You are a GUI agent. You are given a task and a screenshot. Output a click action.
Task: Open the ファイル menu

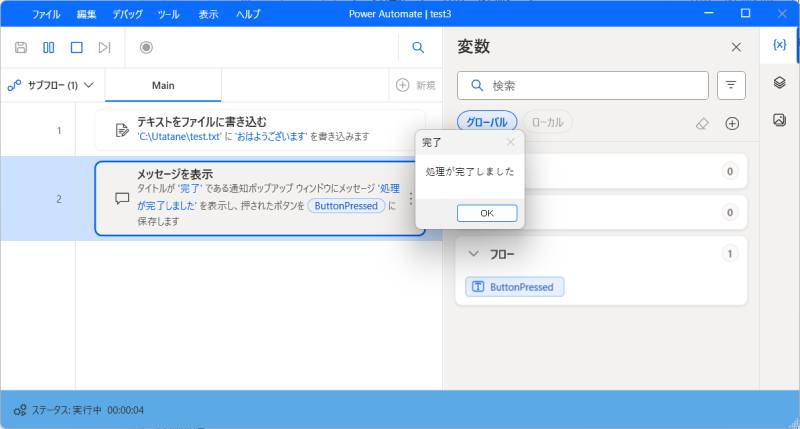pyautogui.click(x=46, y=14)
